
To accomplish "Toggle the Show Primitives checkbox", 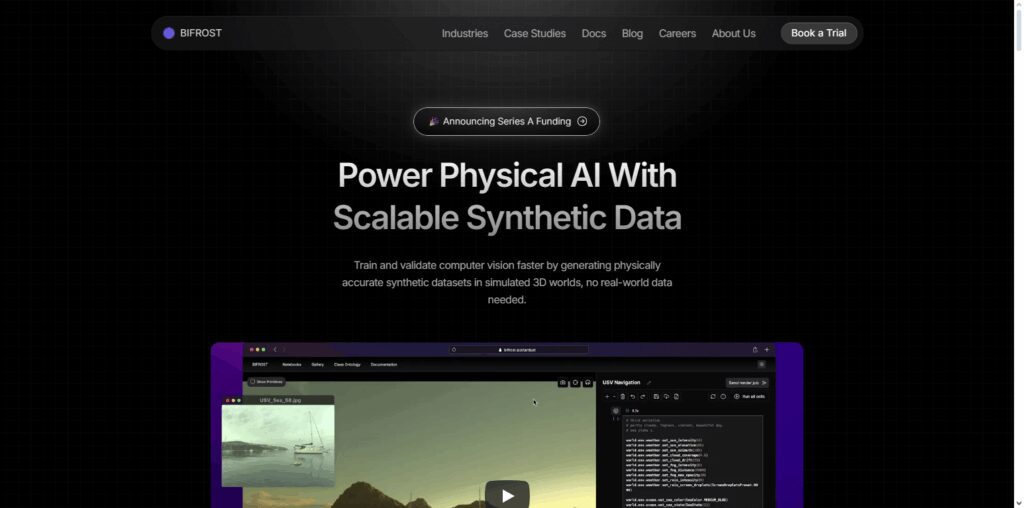I will (x=253, y=381).
